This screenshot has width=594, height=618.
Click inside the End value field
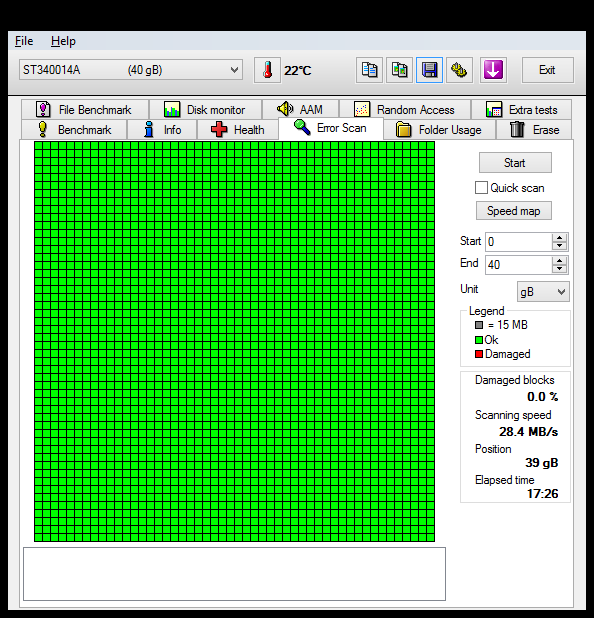[518, 264]
